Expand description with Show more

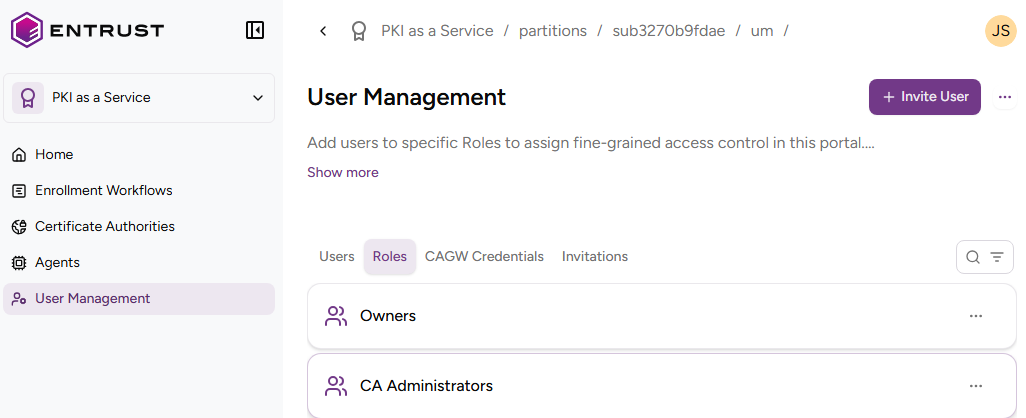(x=343, y=172)
